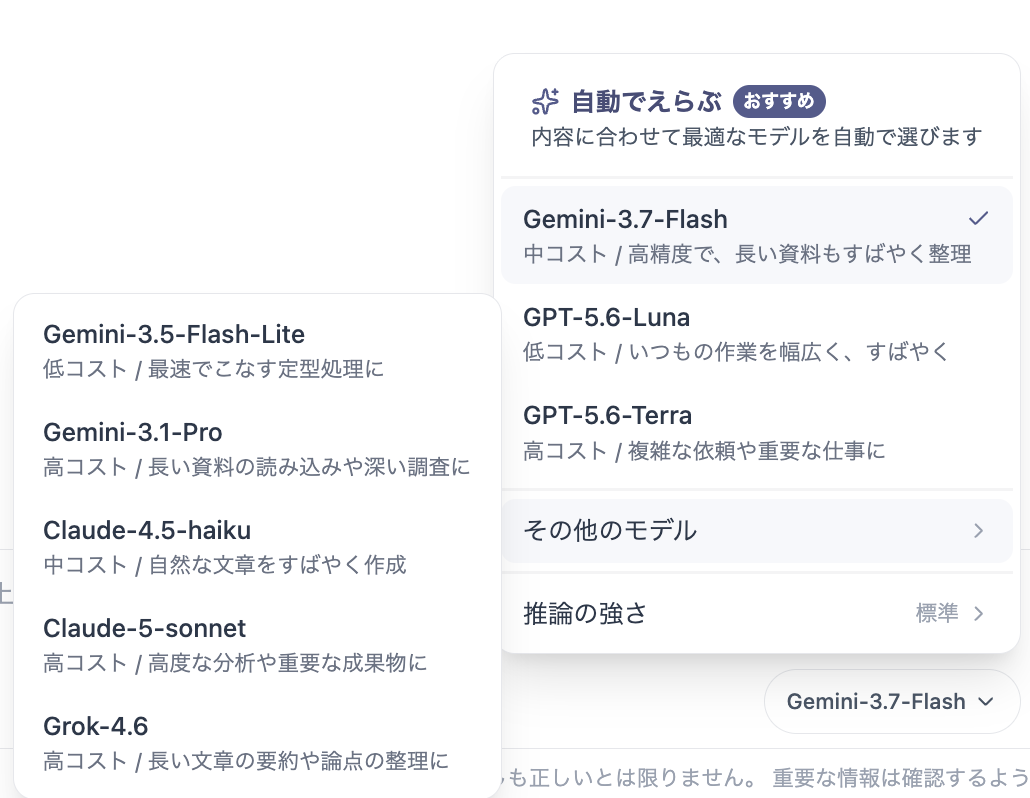
Task: Select the 自動でえらぶ option
Action: coord(757,117)
